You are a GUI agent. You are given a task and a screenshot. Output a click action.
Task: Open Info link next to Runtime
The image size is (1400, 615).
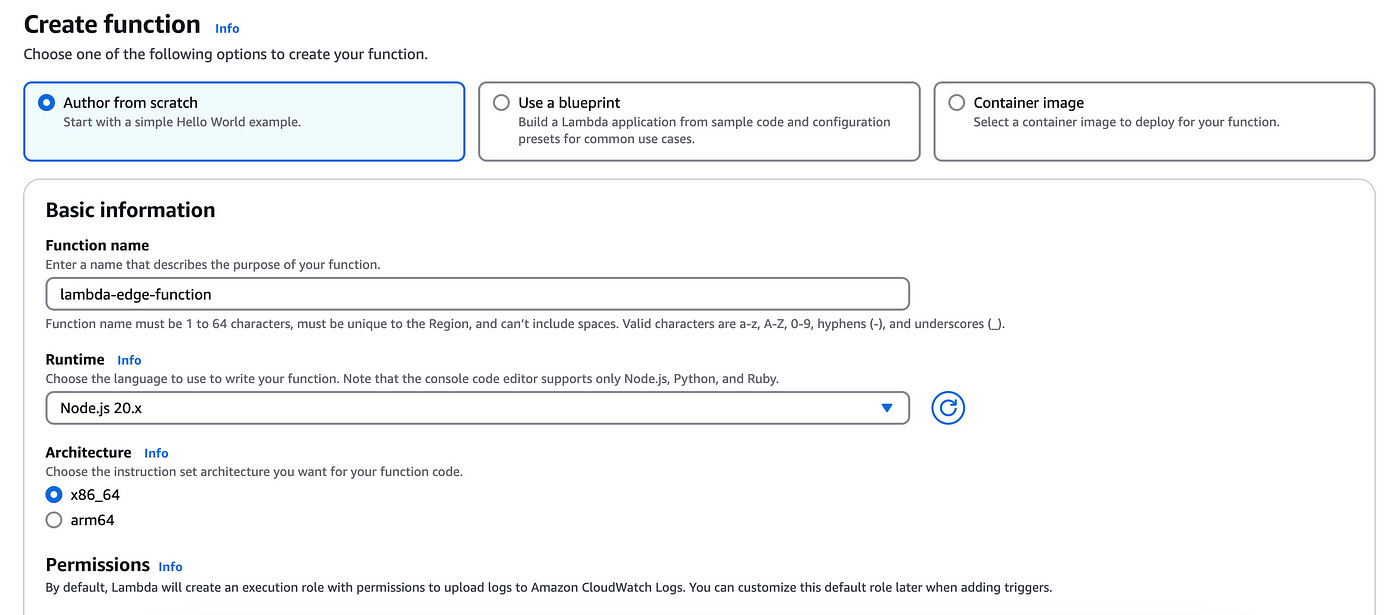(129, 360)
